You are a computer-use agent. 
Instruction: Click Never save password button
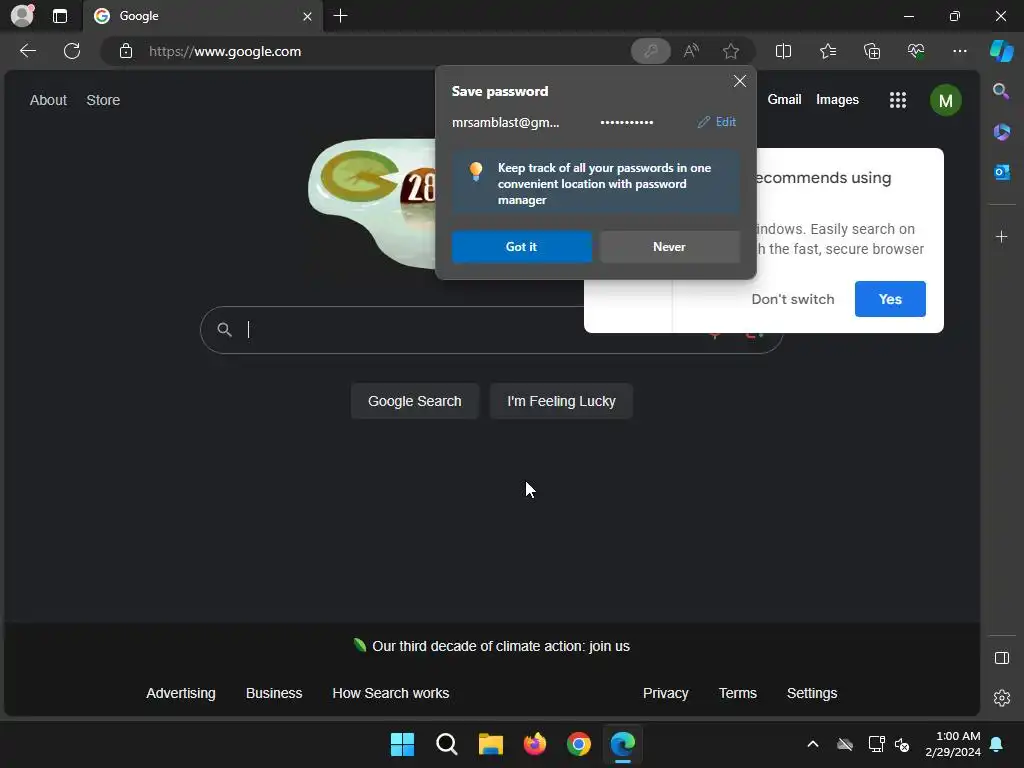pyautogui.click(x=669, y=247)
